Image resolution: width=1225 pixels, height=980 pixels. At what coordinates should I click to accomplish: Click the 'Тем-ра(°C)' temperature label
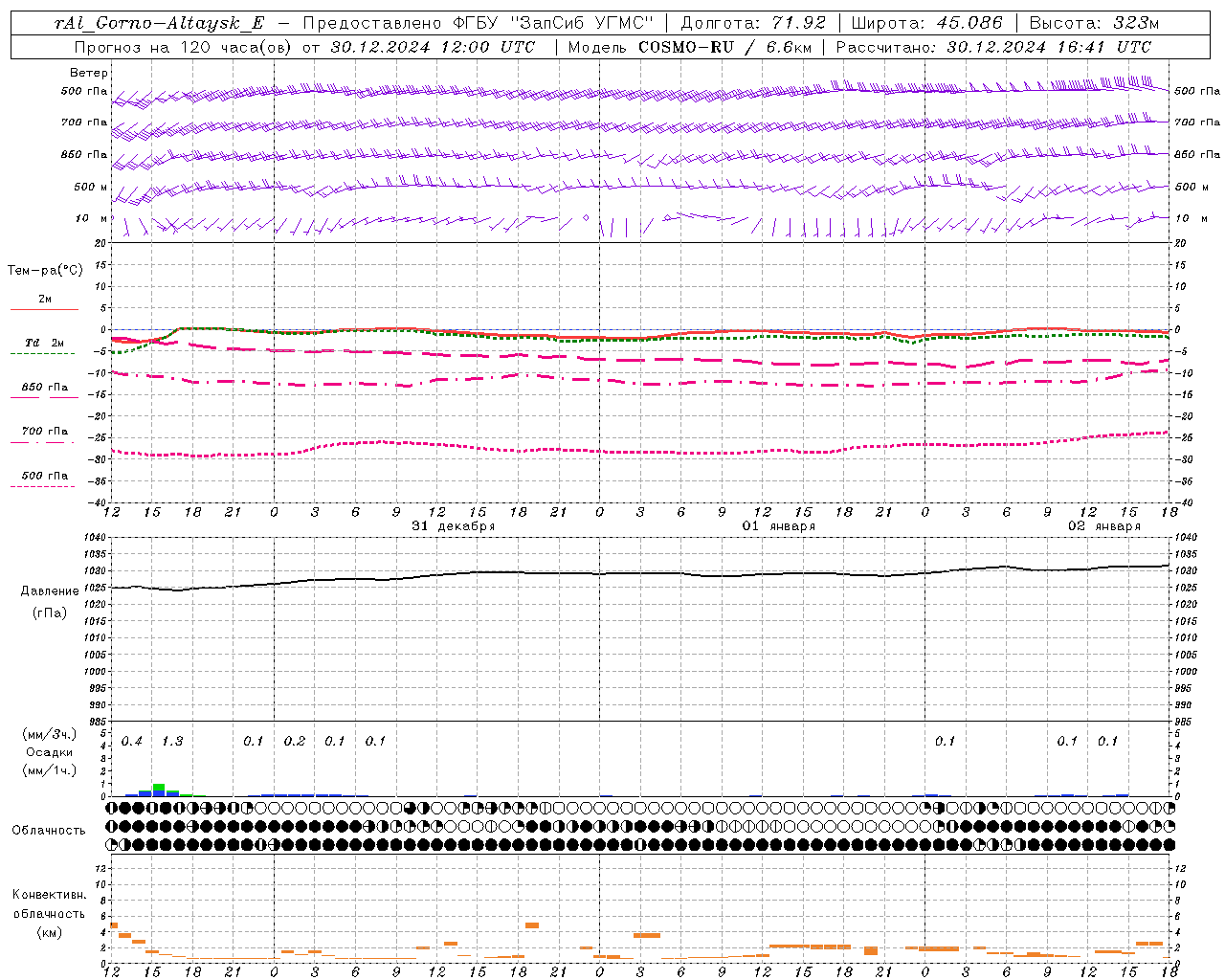point(45,271)
